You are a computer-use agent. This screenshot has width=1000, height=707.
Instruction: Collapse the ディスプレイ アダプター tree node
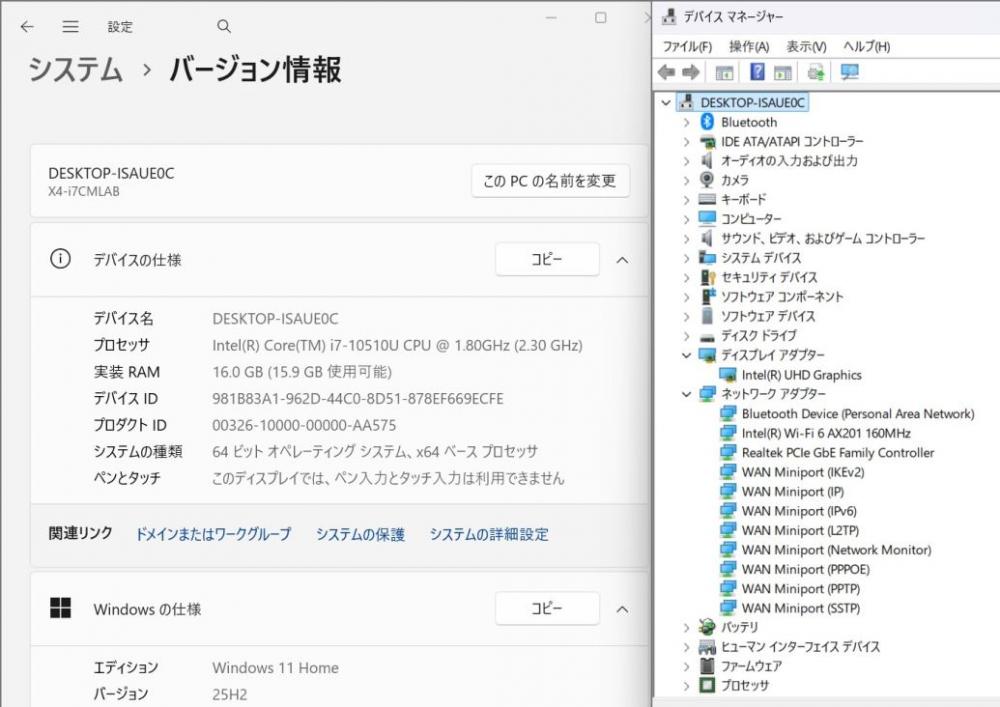click(686, 355)
